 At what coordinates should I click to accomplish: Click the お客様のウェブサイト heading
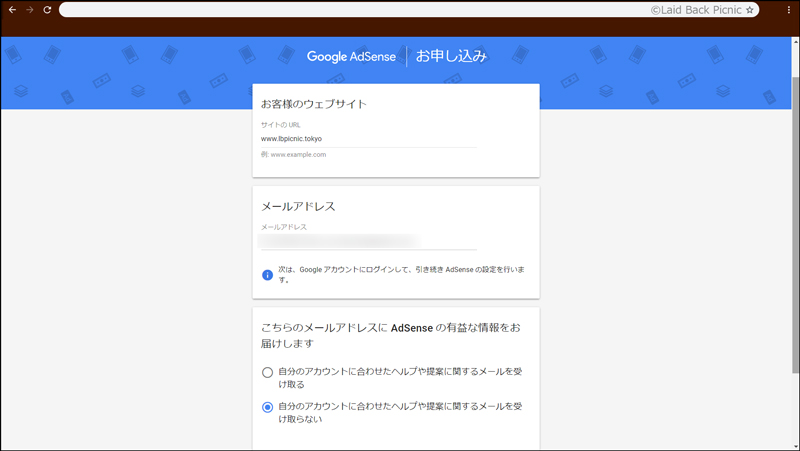(314, 104)
